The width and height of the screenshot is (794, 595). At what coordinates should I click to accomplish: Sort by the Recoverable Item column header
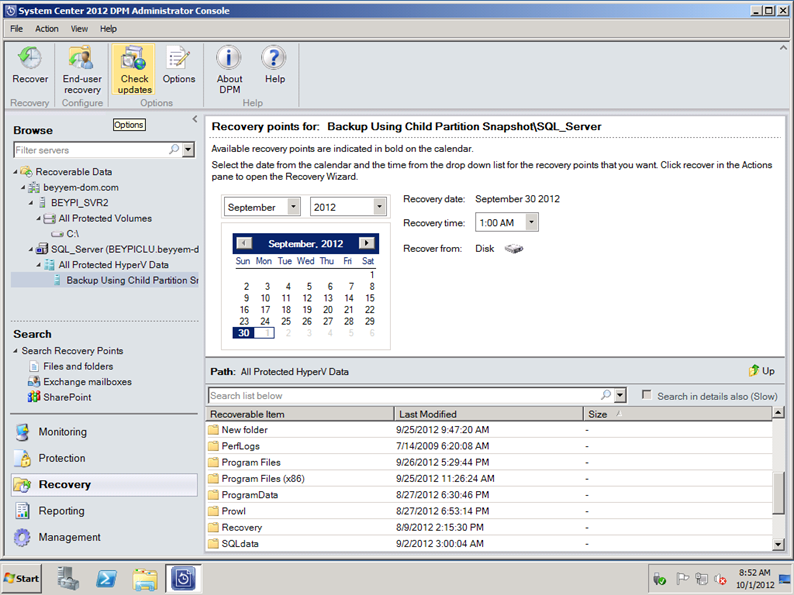[300, 414]
